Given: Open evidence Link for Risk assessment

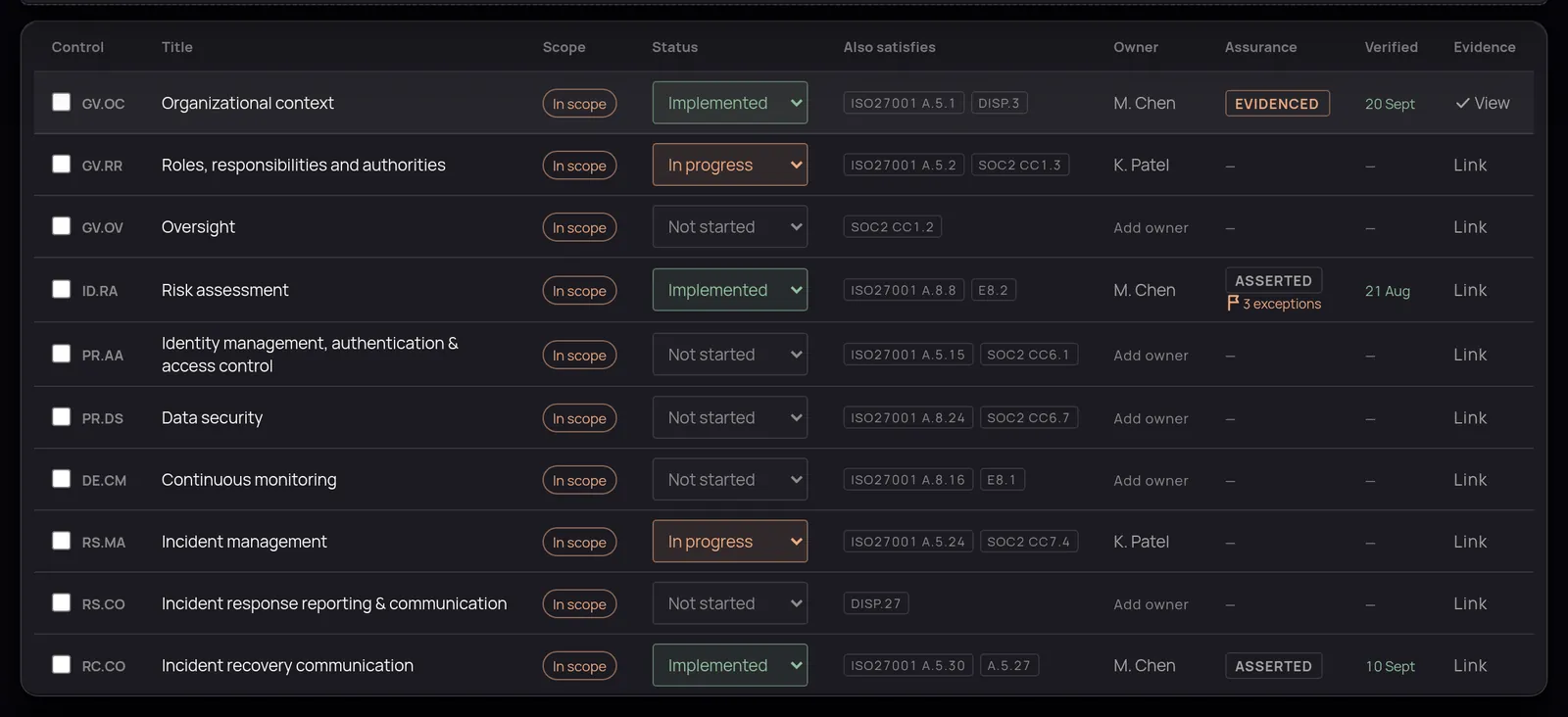Looking at the screenshot, I should [1470, 290].
